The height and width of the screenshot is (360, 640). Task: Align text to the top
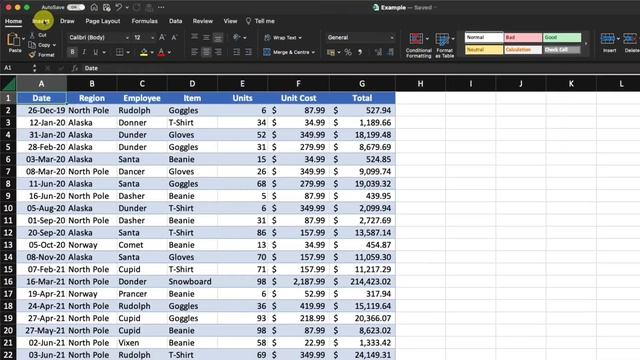195,37
